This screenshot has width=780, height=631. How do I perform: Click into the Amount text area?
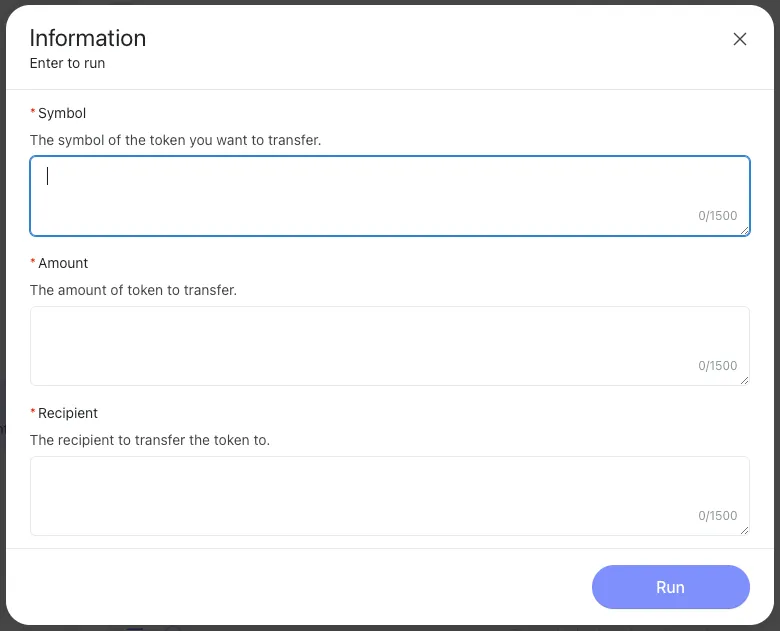pos(380,340)
